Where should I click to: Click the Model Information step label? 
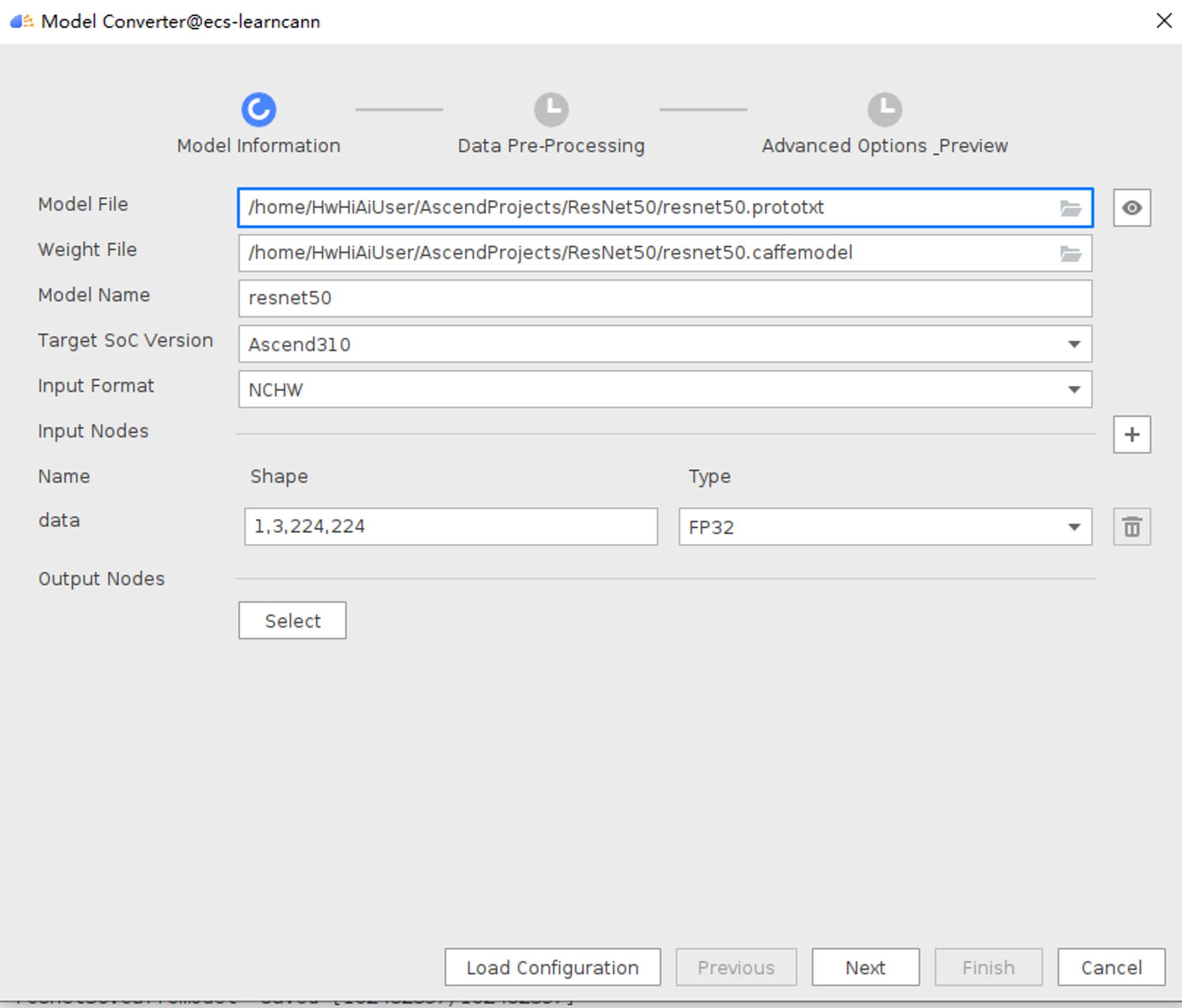(x=258, y=146)
